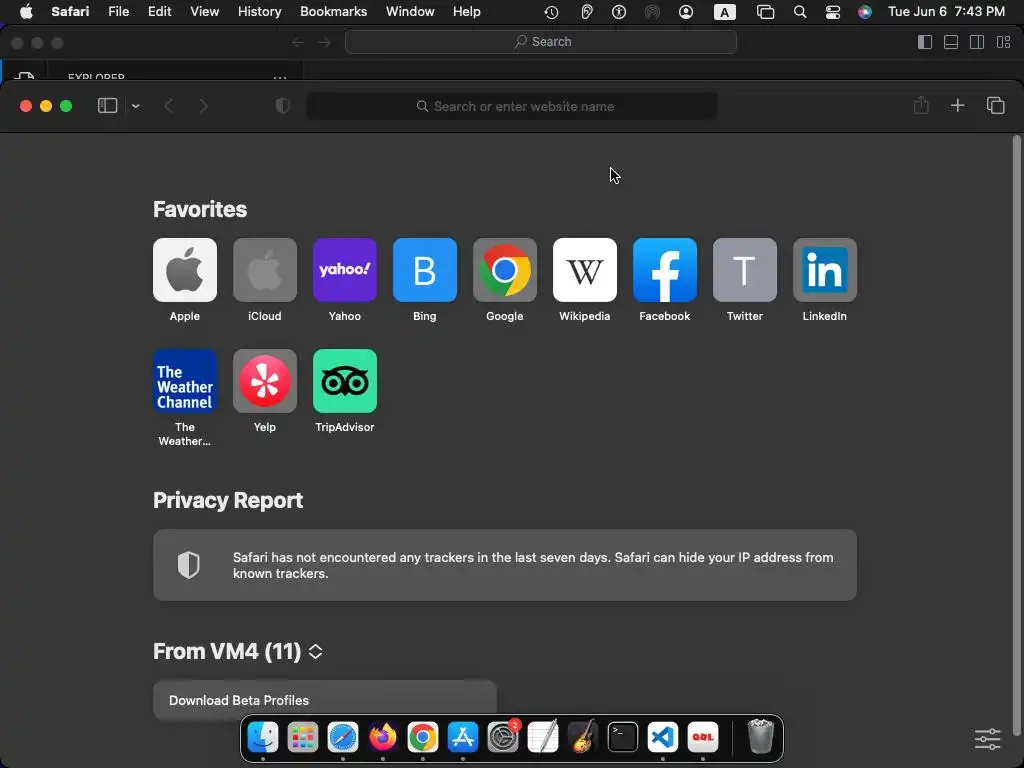1024x768 pixels.
Task: Open the Help menu
Action: [x=466, y=12]
